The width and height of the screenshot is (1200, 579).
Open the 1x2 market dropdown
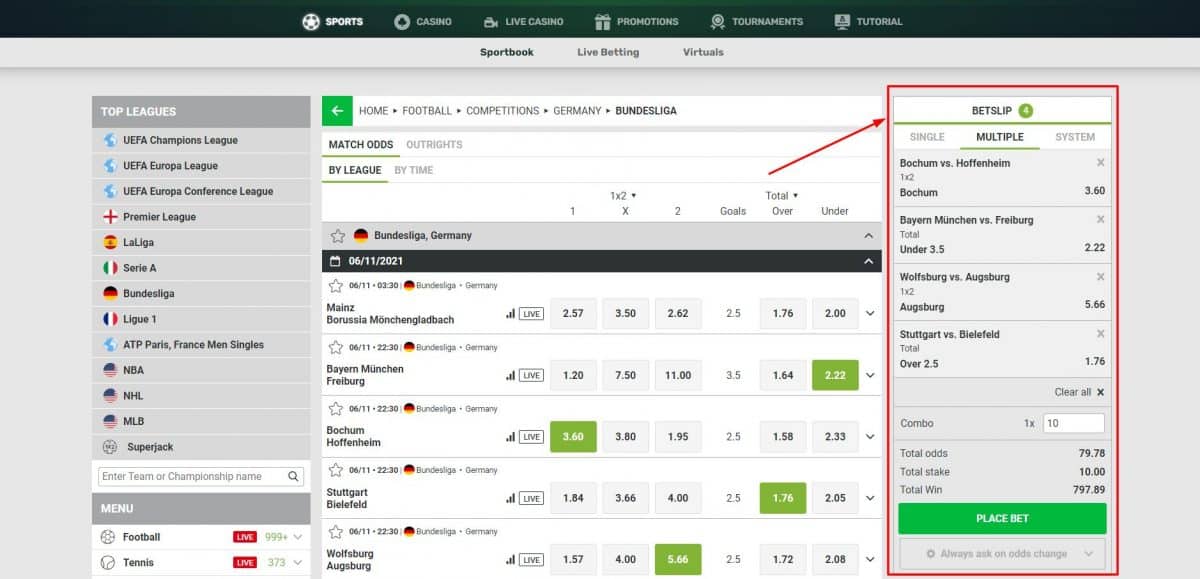tap(624, 196)
